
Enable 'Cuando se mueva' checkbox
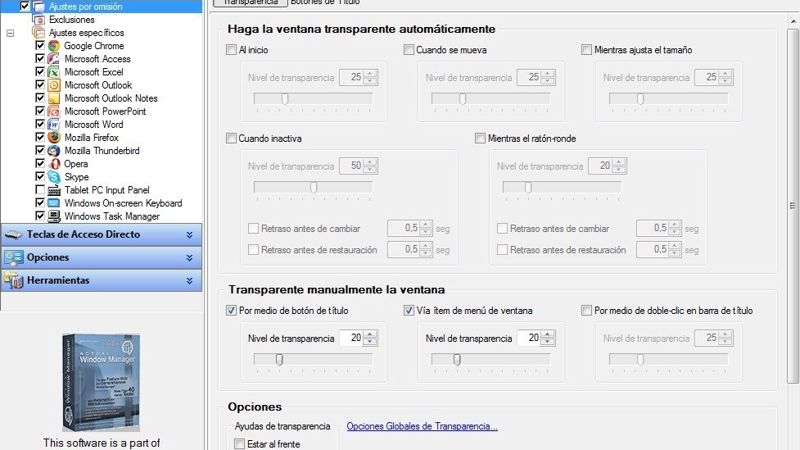coord(409,50)
